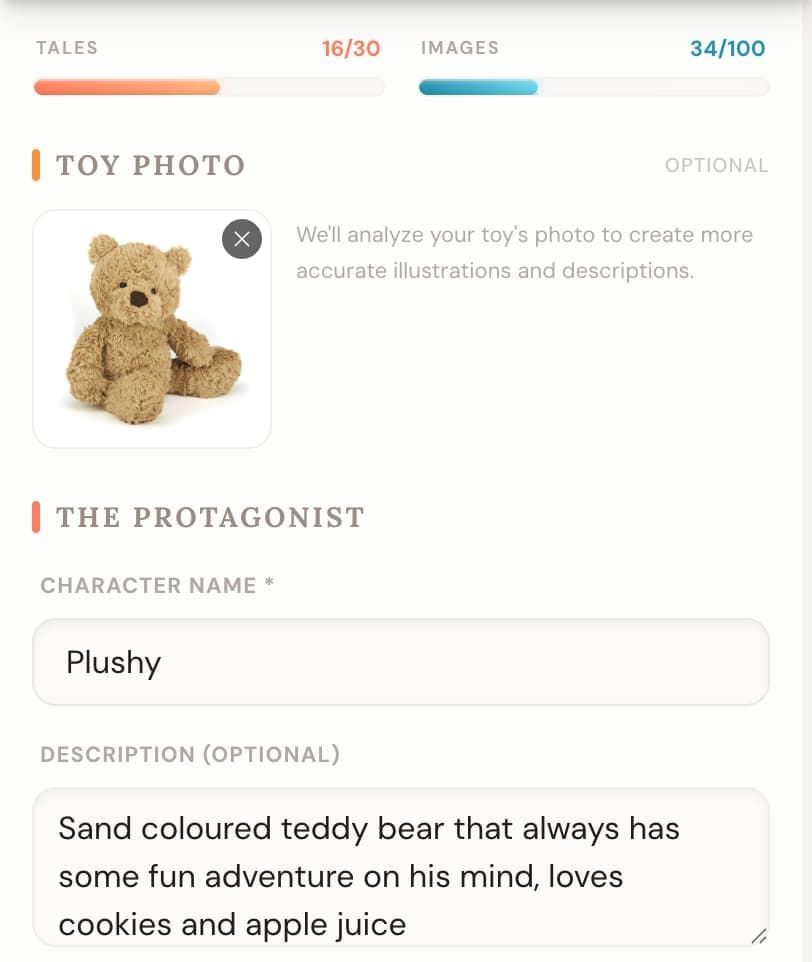Click the photo analysis helper text
This screenshot has height=962, width=812.
[524, 252]
